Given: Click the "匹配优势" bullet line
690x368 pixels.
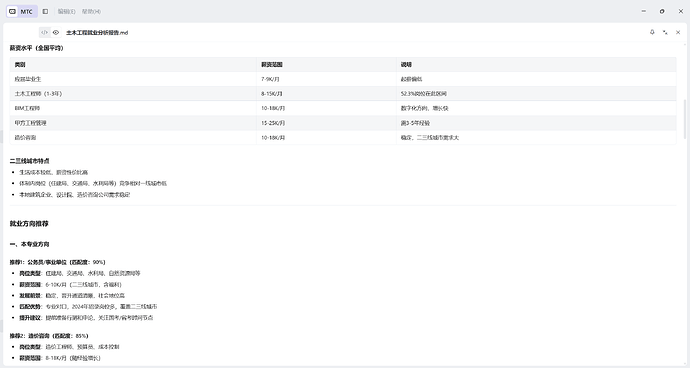Looking at the screenshot, I should point(88,306).
